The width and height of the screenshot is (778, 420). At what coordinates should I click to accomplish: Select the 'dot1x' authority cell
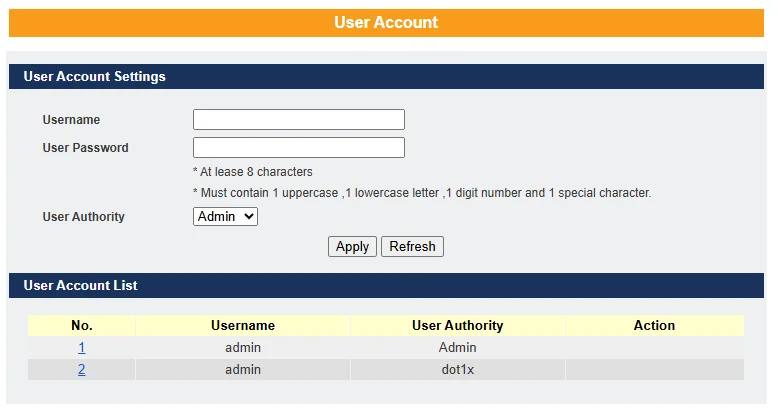[x=457, y=369]
